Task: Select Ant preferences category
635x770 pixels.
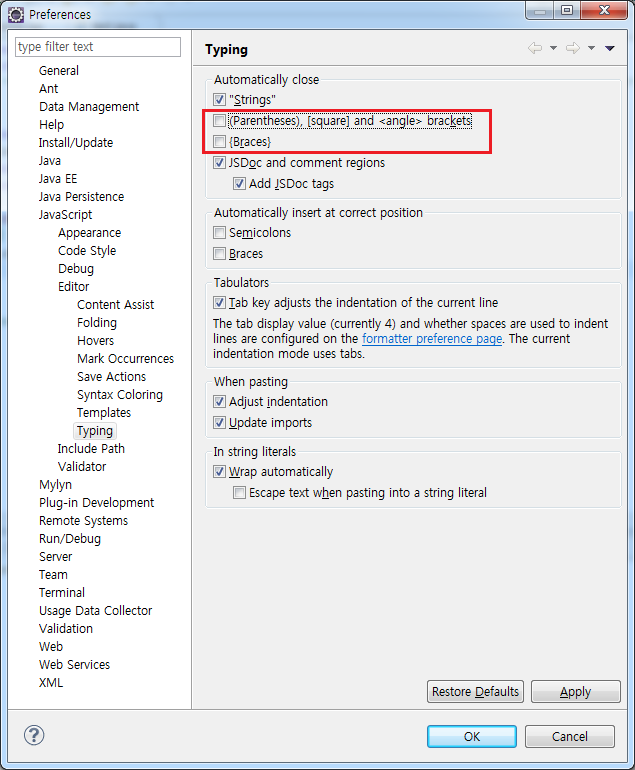Action: pyautogui.click(x=49, y=89)
